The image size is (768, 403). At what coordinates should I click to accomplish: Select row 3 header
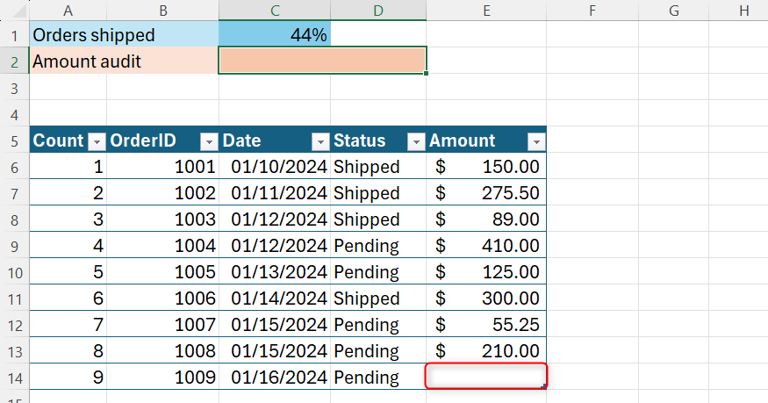pos(15,88)
